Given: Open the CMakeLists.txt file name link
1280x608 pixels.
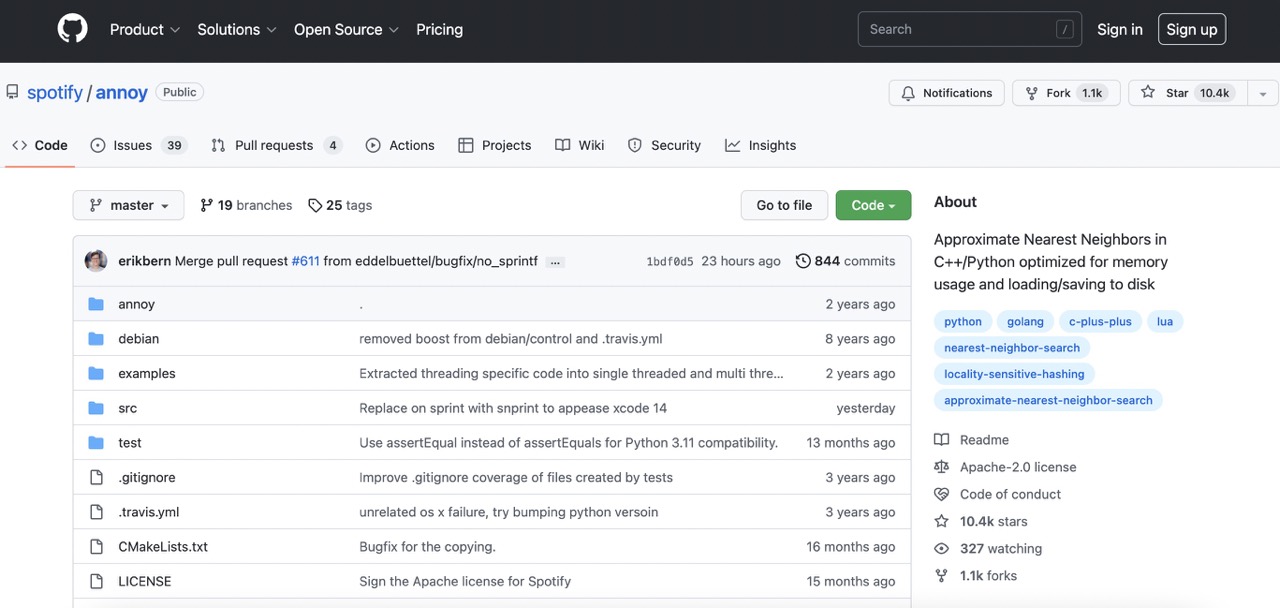Looking at the screenshot, I should point(163,547).
